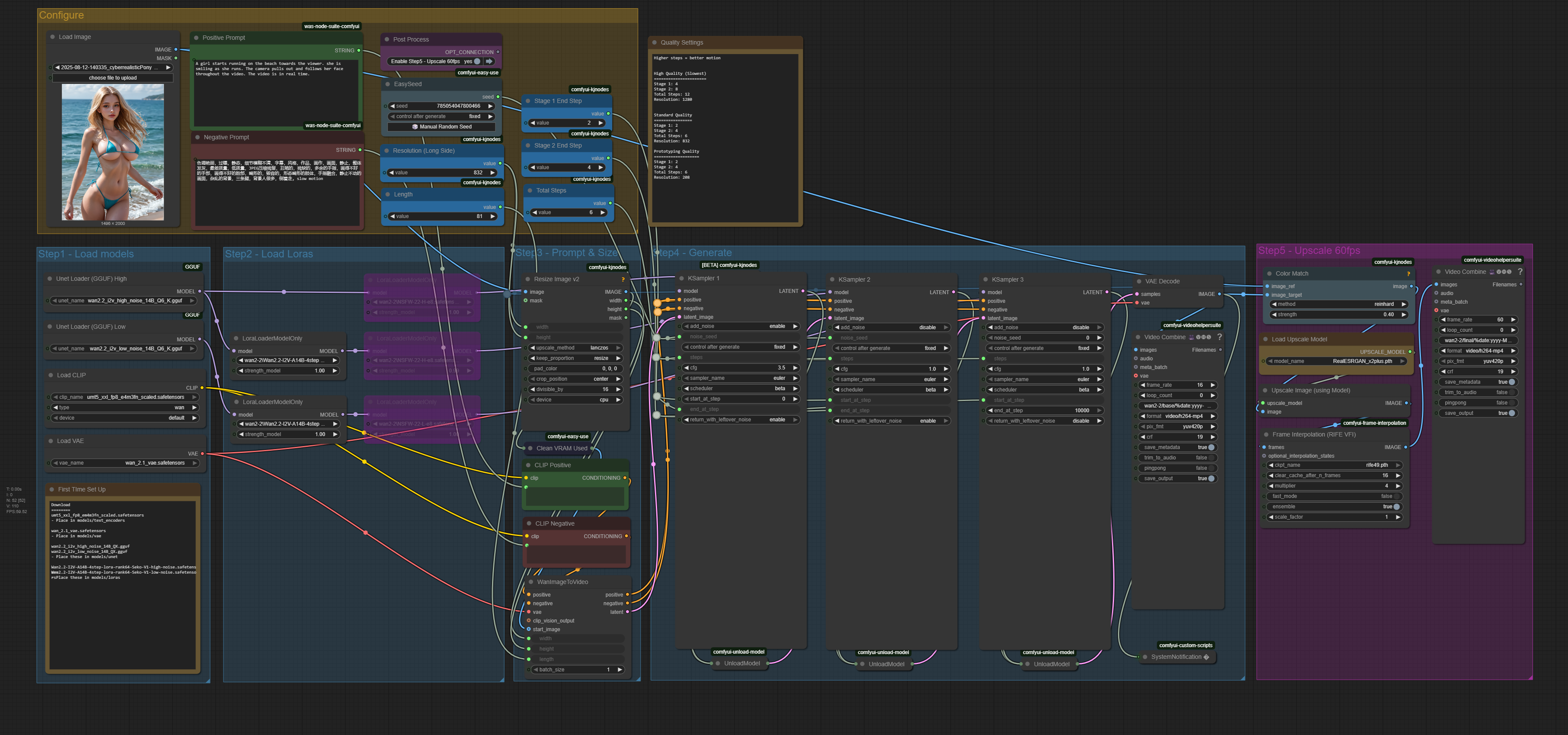The width and height of the screenshot is (1568, 735).
Task: Open help on the 16 frame_rate Video Combine
Action: pyautogui.click(x=1219, y=337)
